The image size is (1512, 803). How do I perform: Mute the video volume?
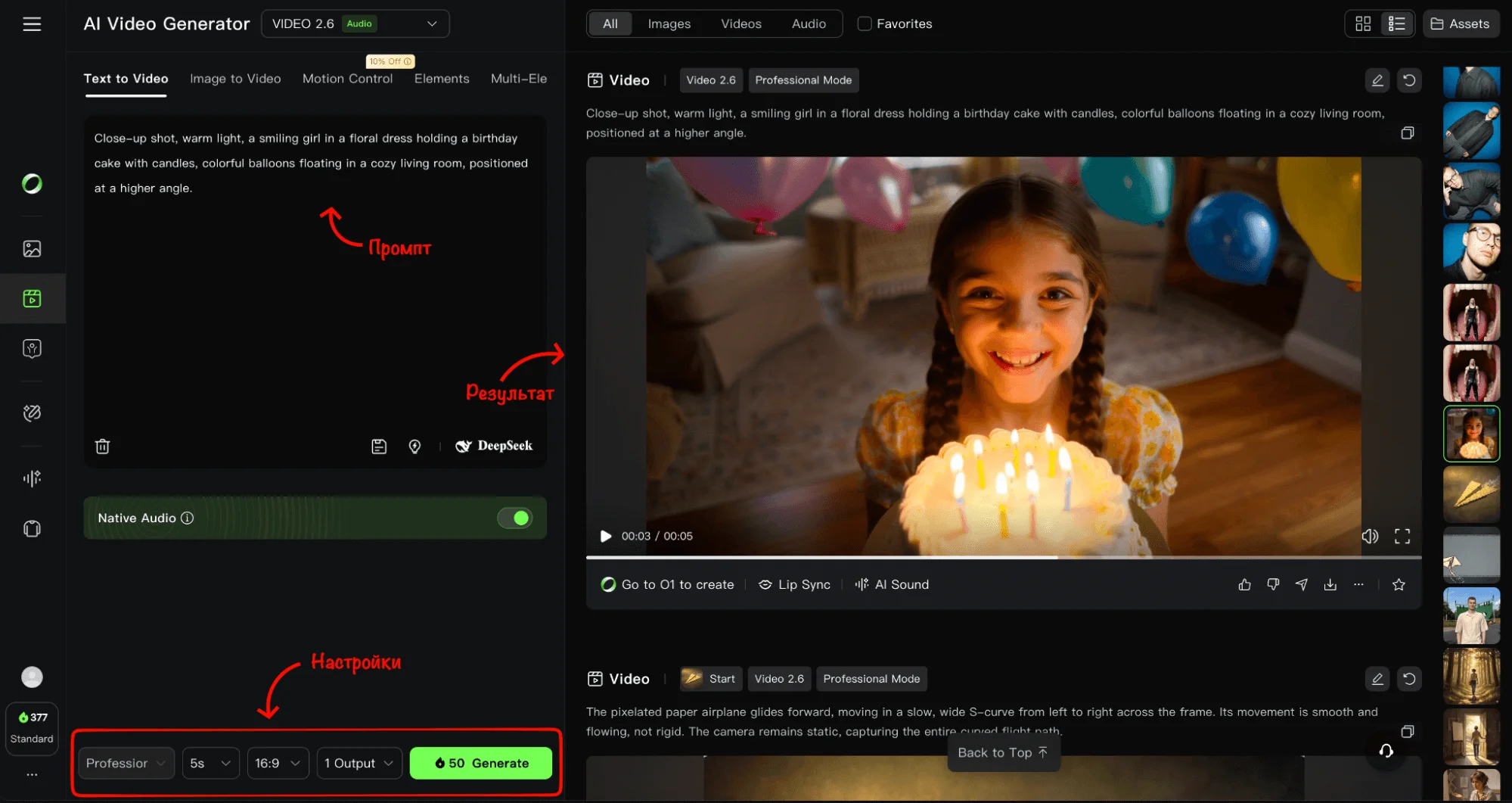click(x=1370, y=537)
